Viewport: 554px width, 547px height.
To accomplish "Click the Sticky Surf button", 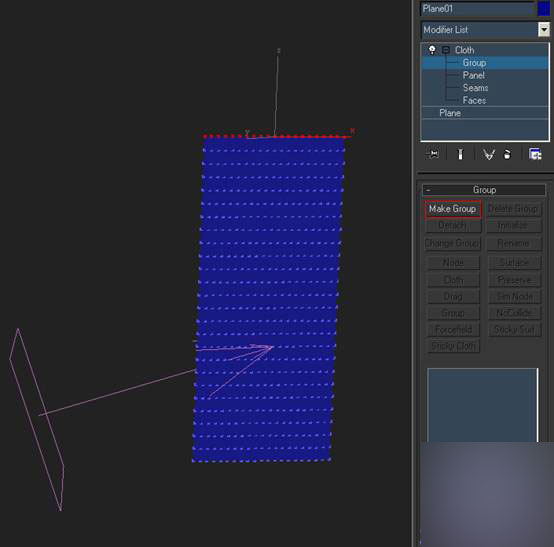I will point(515,330).
